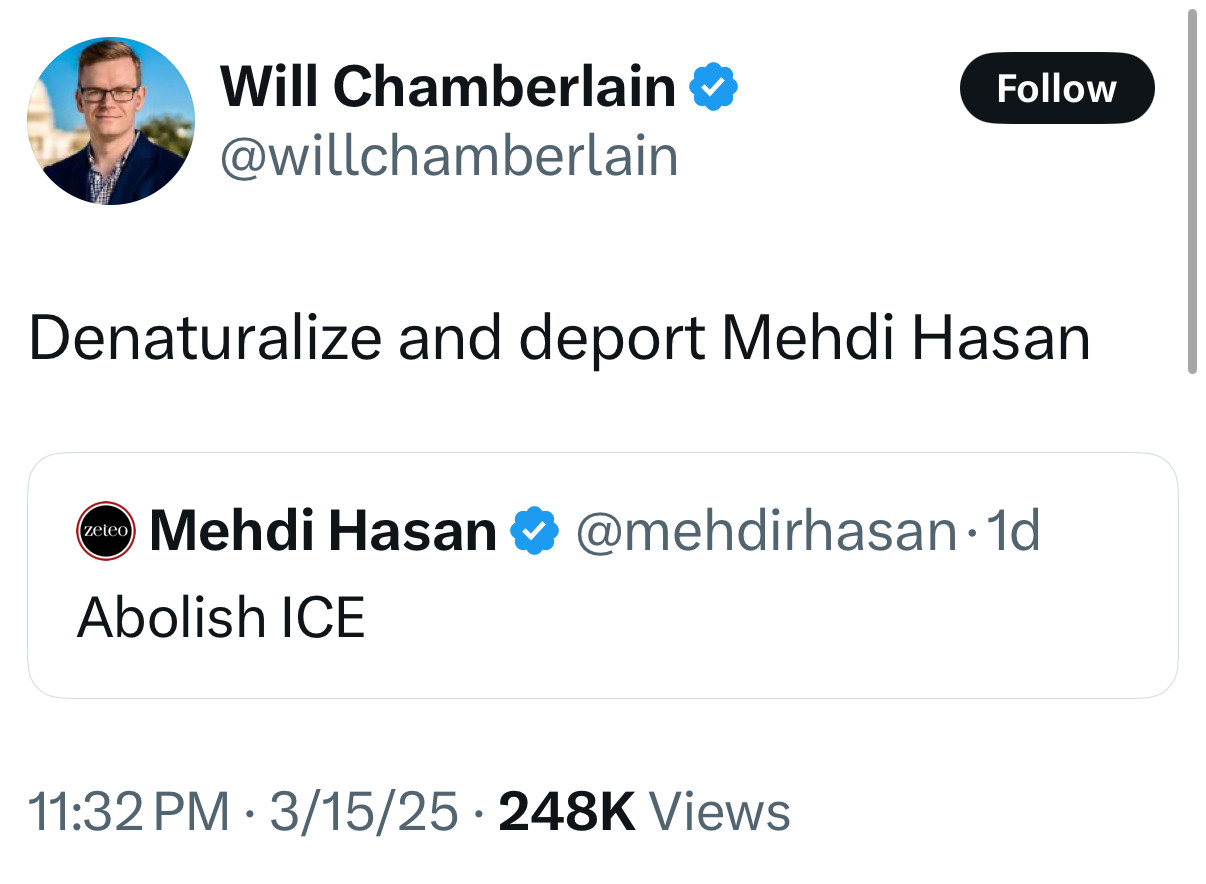The height and width of the screenshot is (884, 1206).
Task: Open the @mehdirhasan handle
Action: (x=765, y=531)
